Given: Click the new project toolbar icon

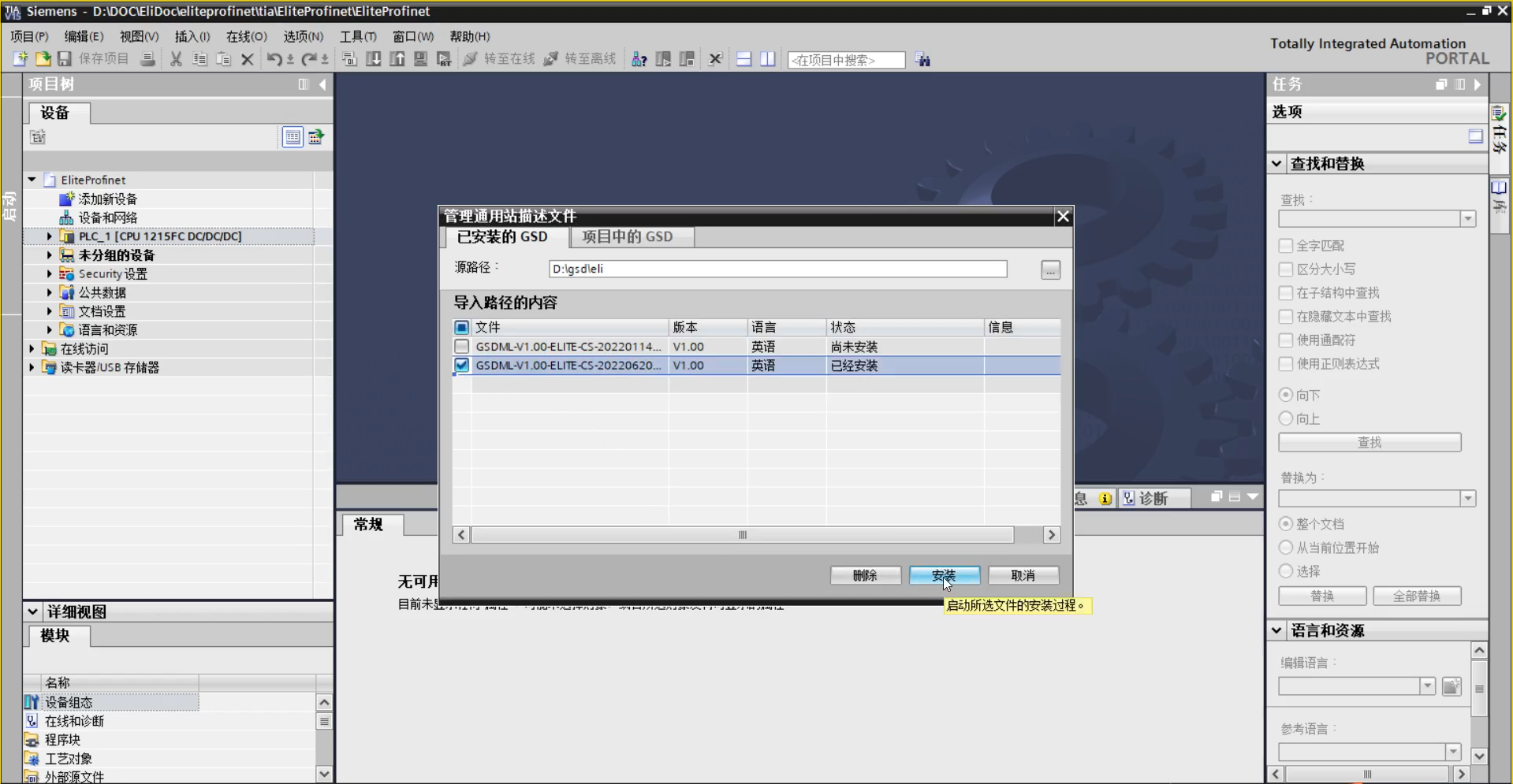Looking at the screenshot, I should (x=20, y=59).
